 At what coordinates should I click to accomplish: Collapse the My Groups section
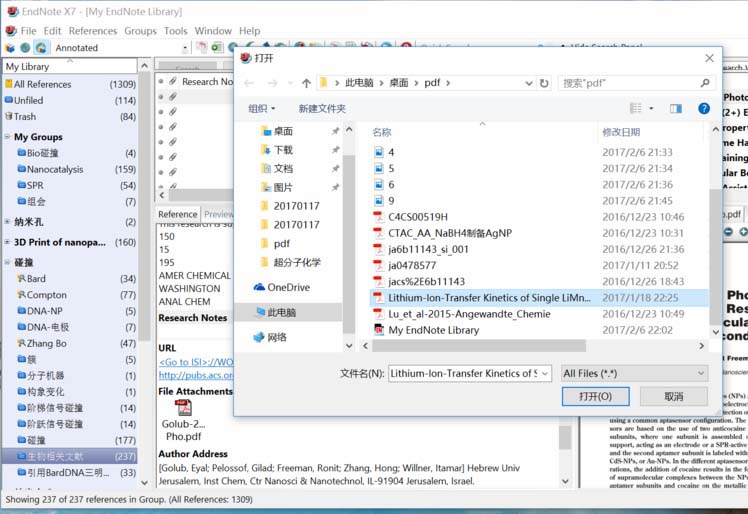7,137
